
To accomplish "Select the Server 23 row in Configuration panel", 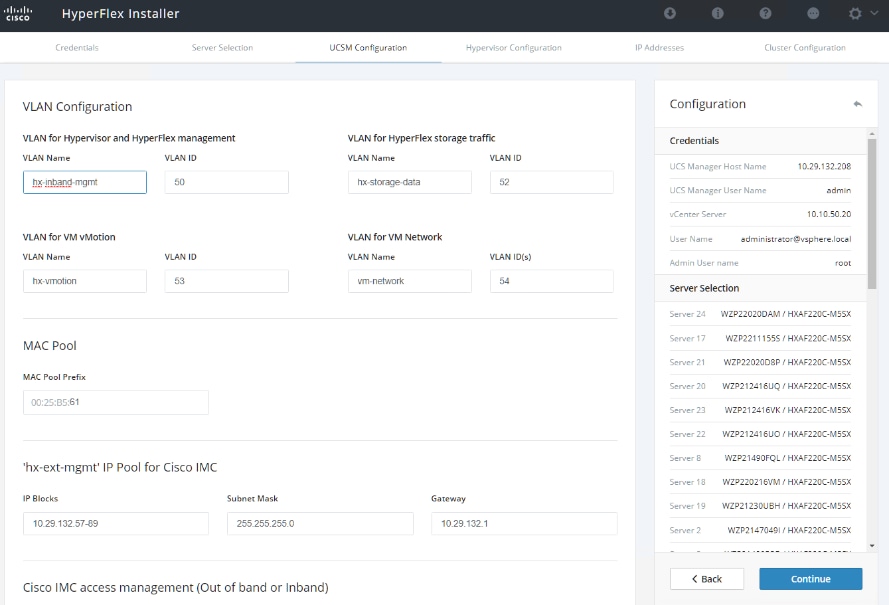I will (x=760, y=410).
